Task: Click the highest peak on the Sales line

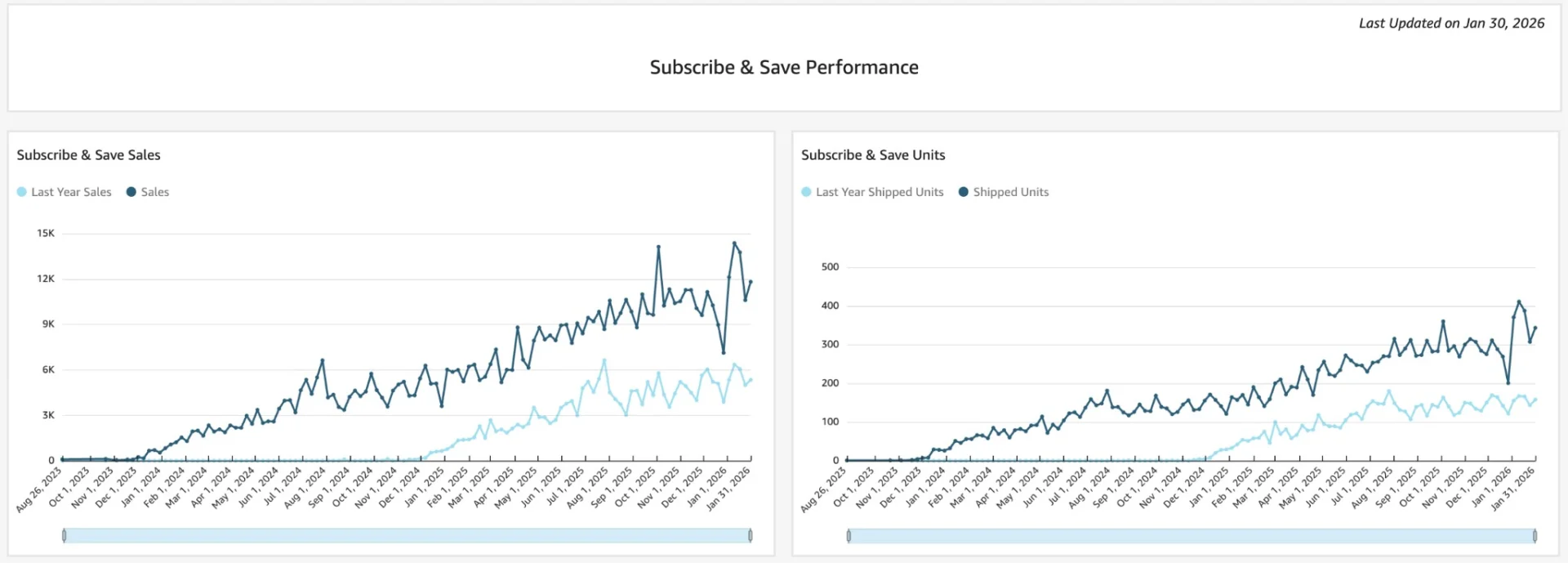Action: tap(734, 244)
